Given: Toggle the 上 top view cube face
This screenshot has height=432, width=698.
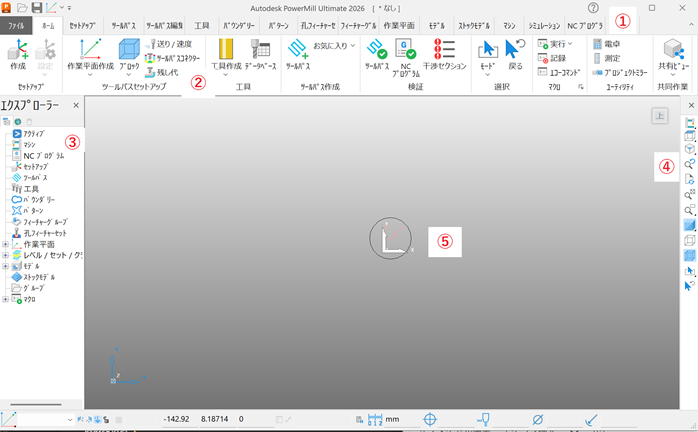Looking at the screenshot, I should pyautogui.click(x=660, y=116).
